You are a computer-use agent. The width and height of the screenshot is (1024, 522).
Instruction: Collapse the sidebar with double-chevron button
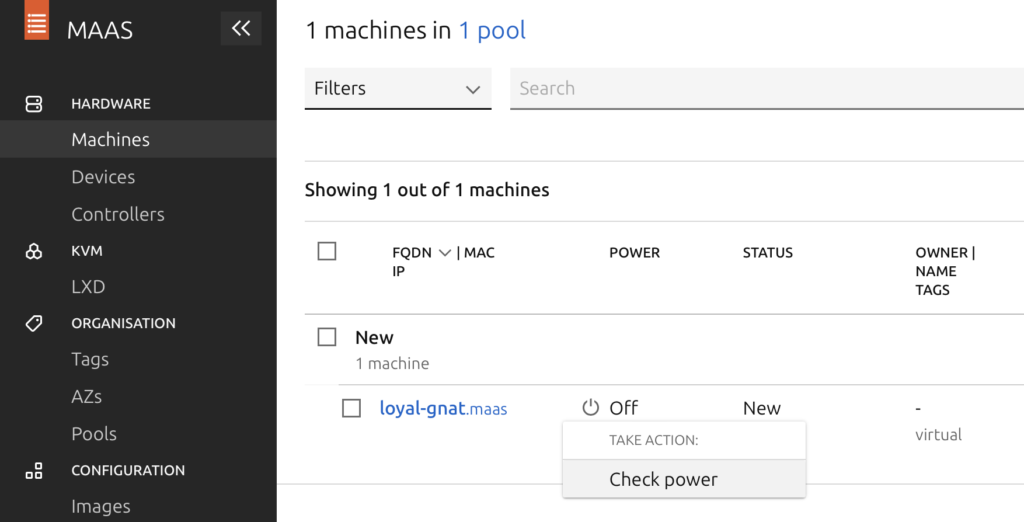point(241,28)
